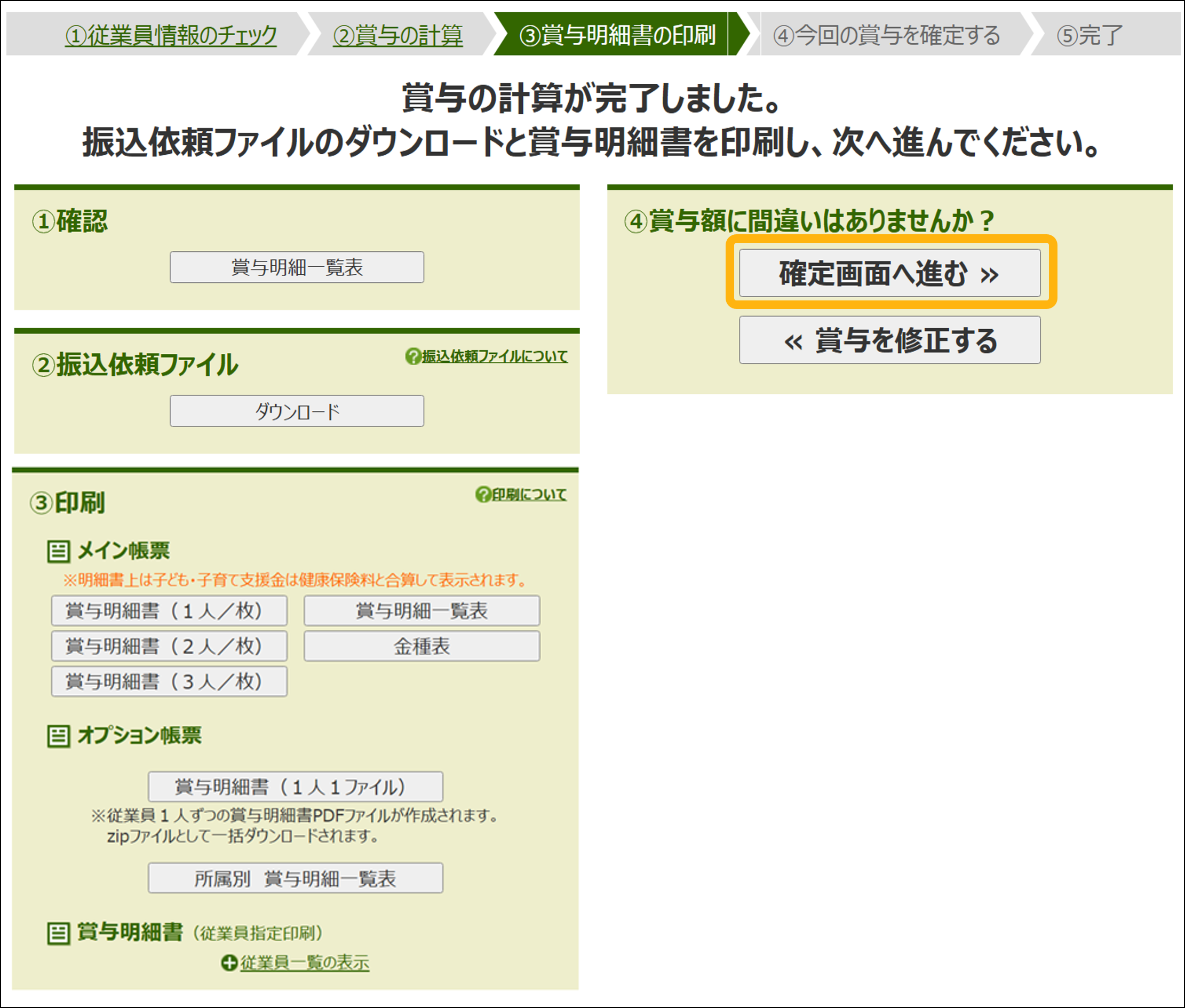Go to step ②賞与の計算
Screen dimensions: 1185x1008
click(397, 35)
